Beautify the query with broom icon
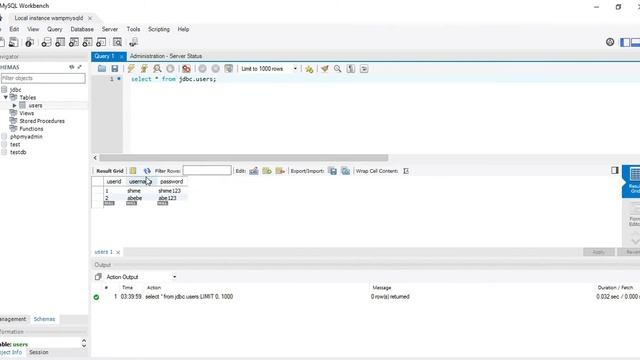640x360 pixels. [324, 69]
